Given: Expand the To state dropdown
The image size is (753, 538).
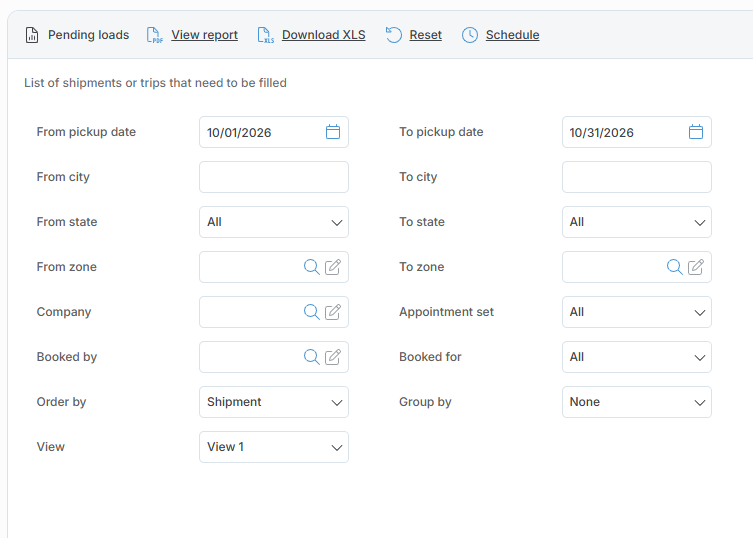Looking at the screenshot, I should 637,222.
